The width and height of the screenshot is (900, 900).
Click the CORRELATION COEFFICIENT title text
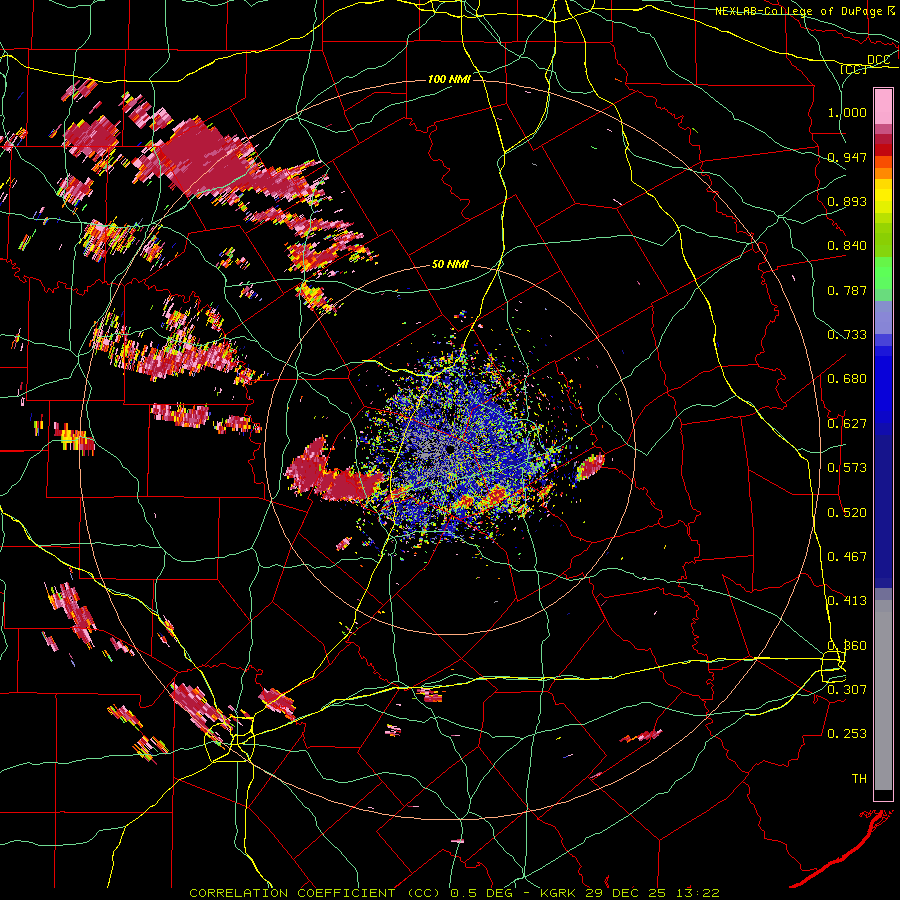pyautogui.click(x=292, y=893)
